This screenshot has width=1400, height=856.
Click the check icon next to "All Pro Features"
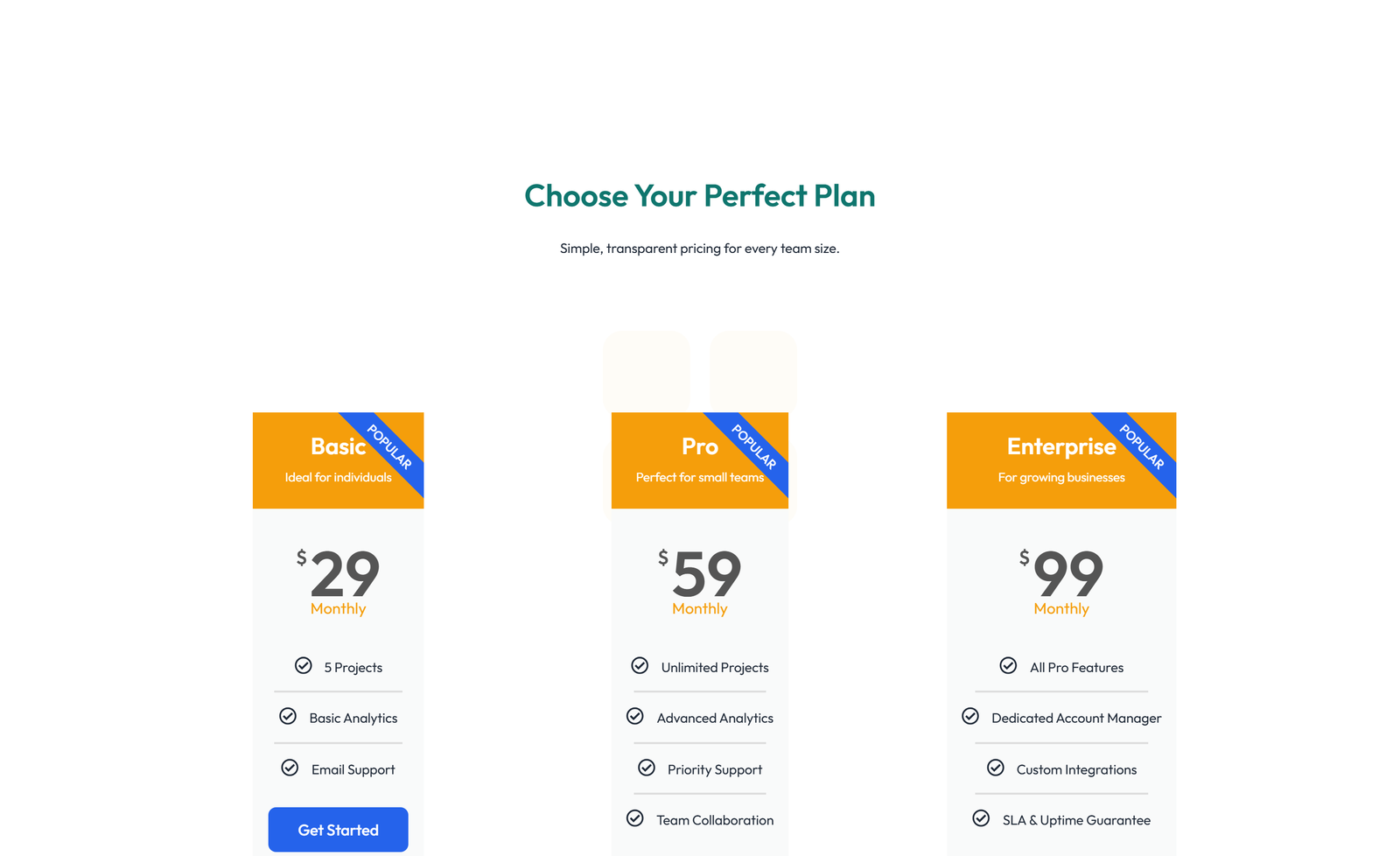pos(1009,665)
